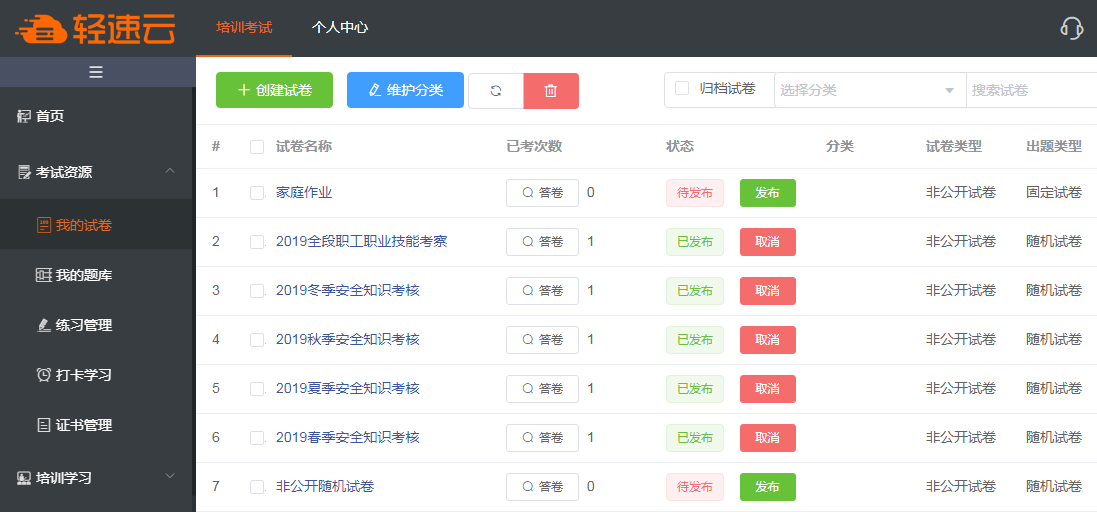Open 我的题库 in the sidebar

83,275
